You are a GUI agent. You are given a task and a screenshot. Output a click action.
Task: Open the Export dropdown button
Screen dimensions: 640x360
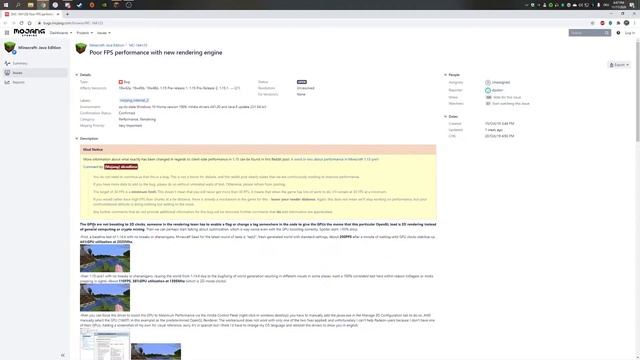coord(619,65)
